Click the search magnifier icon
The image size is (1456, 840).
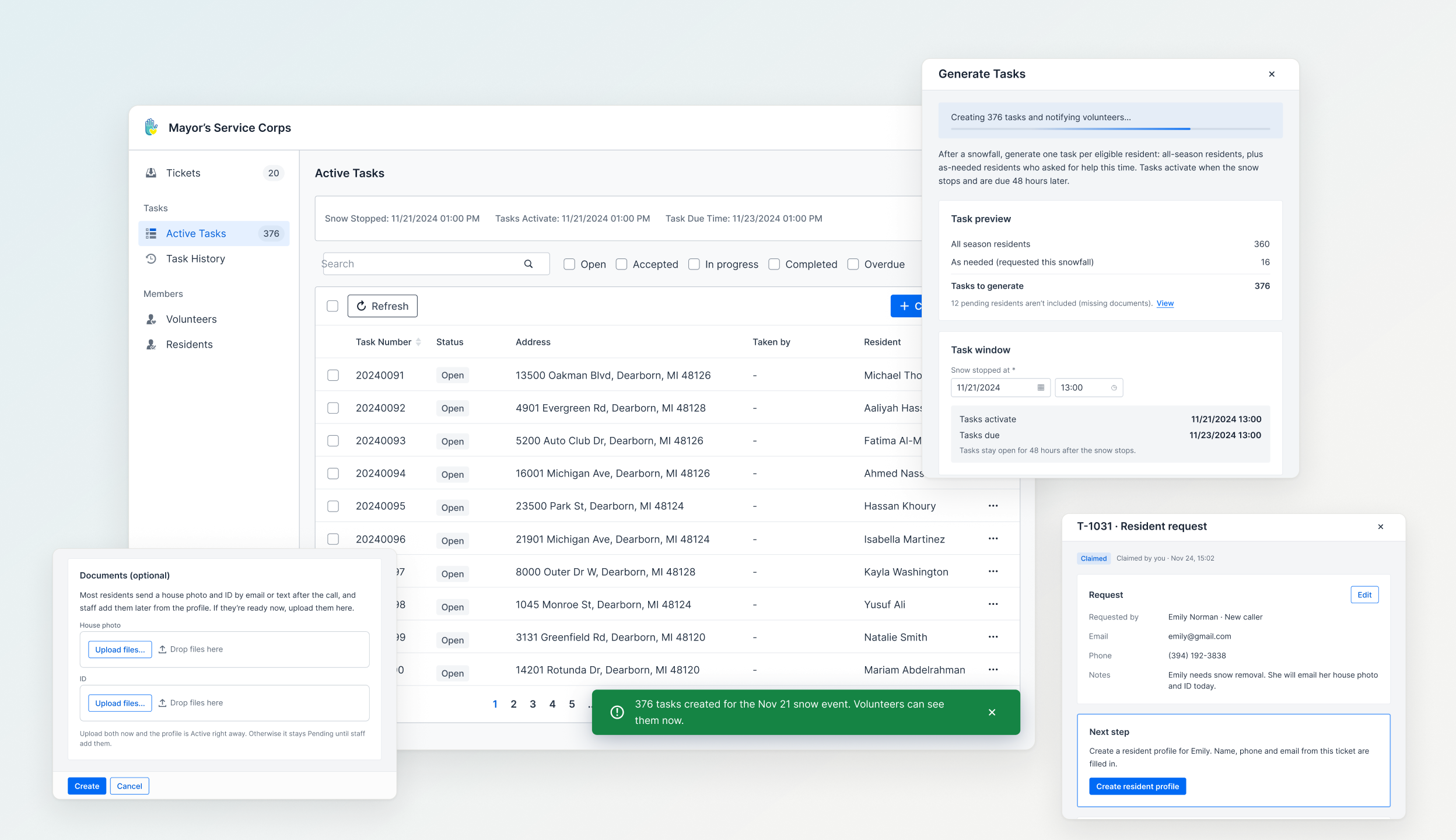point(528,264)
